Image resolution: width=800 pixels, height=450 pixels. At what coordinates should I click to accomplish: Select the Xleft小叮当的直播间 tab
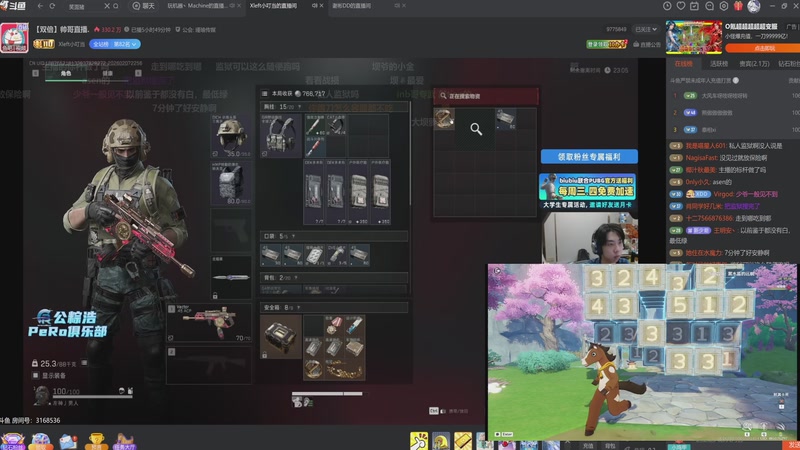point(274,6)
